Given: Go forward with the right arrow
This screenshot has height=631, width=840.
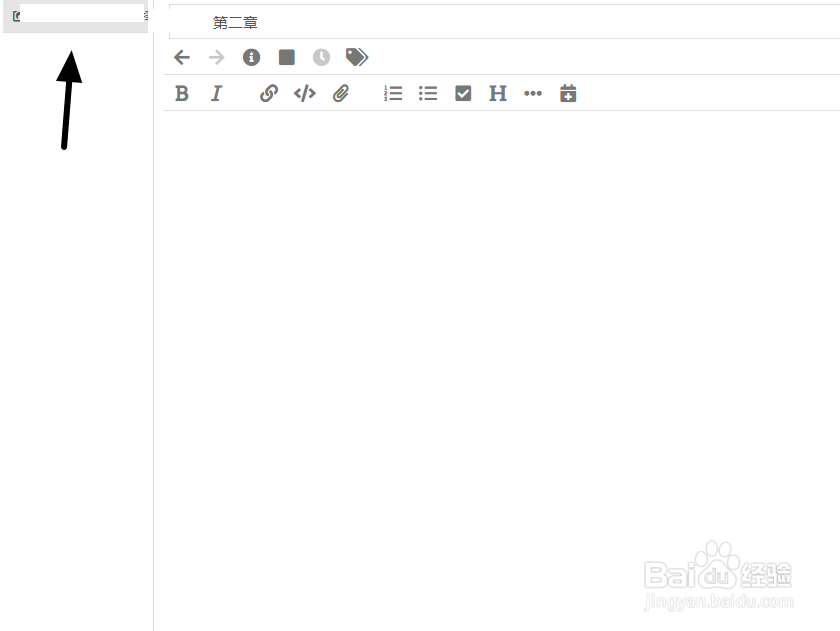Looking at the screenshot, I should point(216,57).
